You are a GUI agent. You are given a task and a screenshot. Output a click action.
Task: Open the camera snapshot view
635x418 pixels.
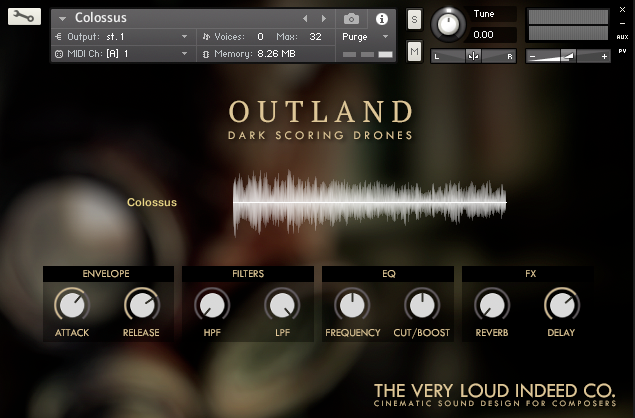(351, 18)
